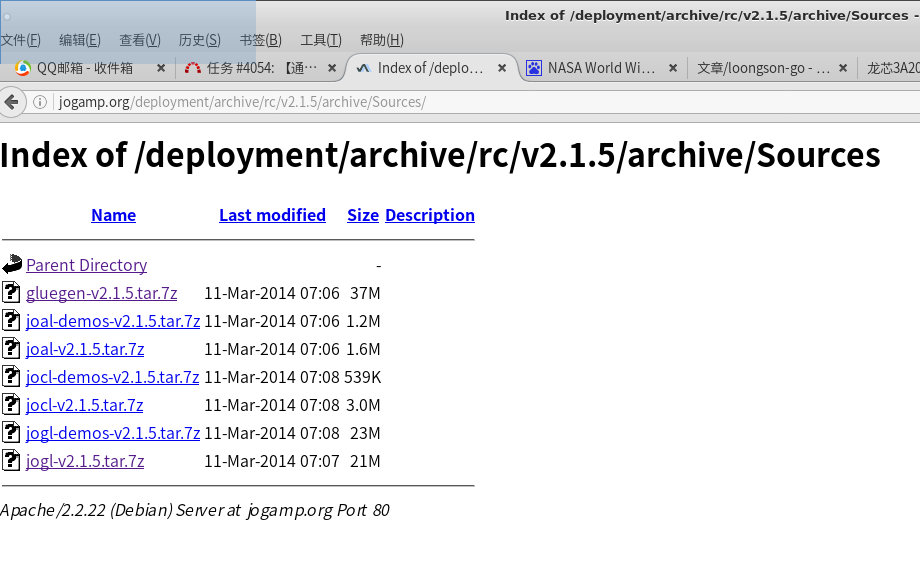Click file icon beside gluegen-v2.1.5.tar.7z
Image resolution: width=920 pixels, height=588 pixels.
click(x=11, y=293)
